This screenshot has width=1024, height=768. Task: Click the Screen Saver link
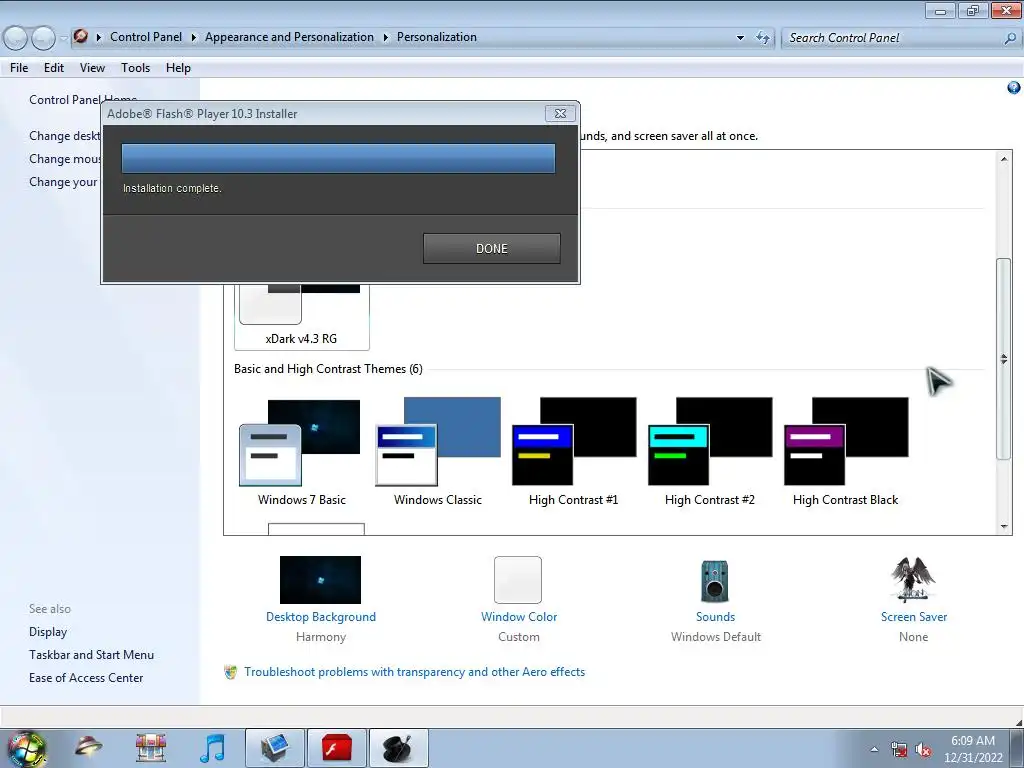pyautogui.click(x=914, y=616)
